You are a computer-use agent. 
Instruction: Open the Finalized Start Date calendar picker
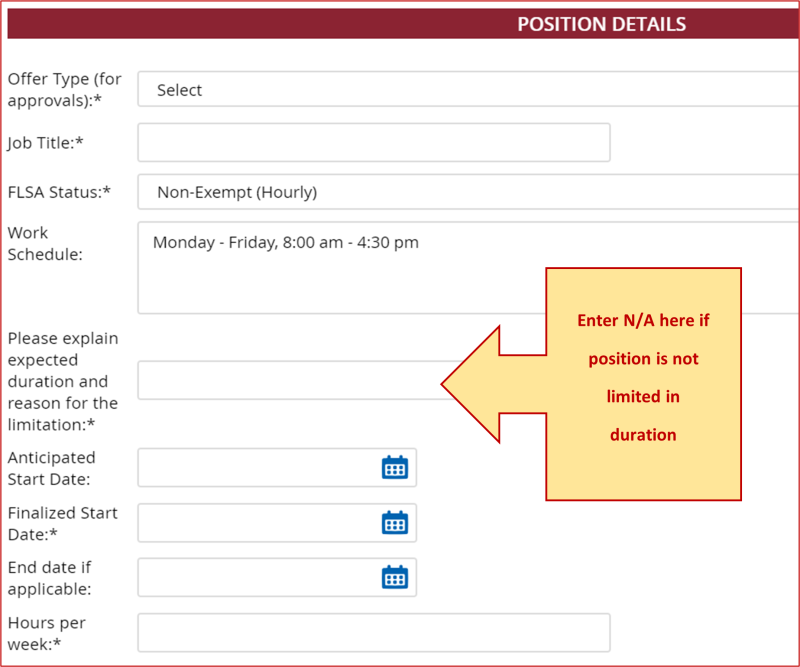point(395,522)
